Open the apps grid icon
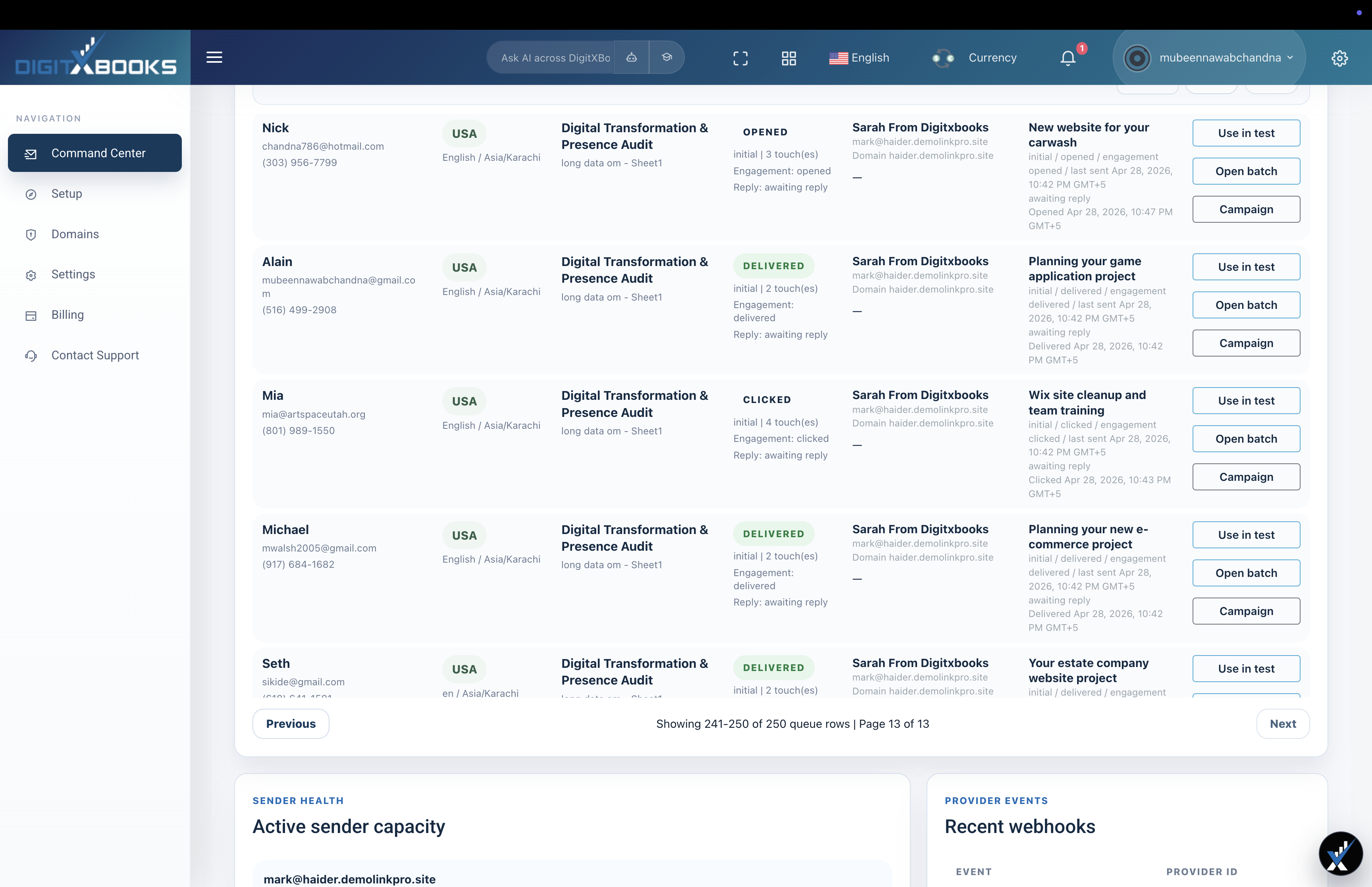The height and width of the screenshot is (887, 1372). point(789,58)
